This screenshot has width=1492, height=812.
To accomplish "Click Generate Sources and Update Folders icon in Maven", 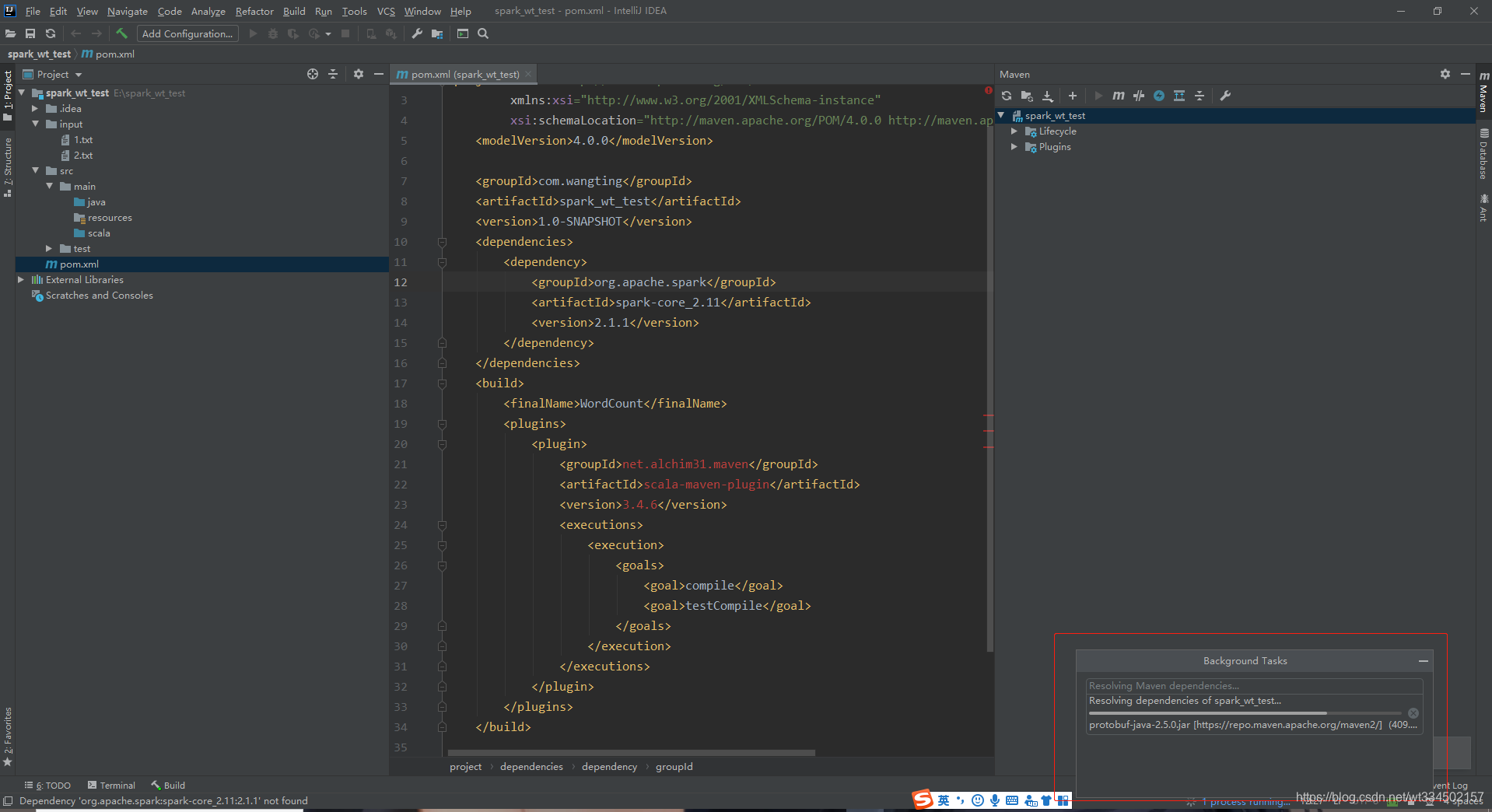I will pyautogui.click(x=1027, y=96).
